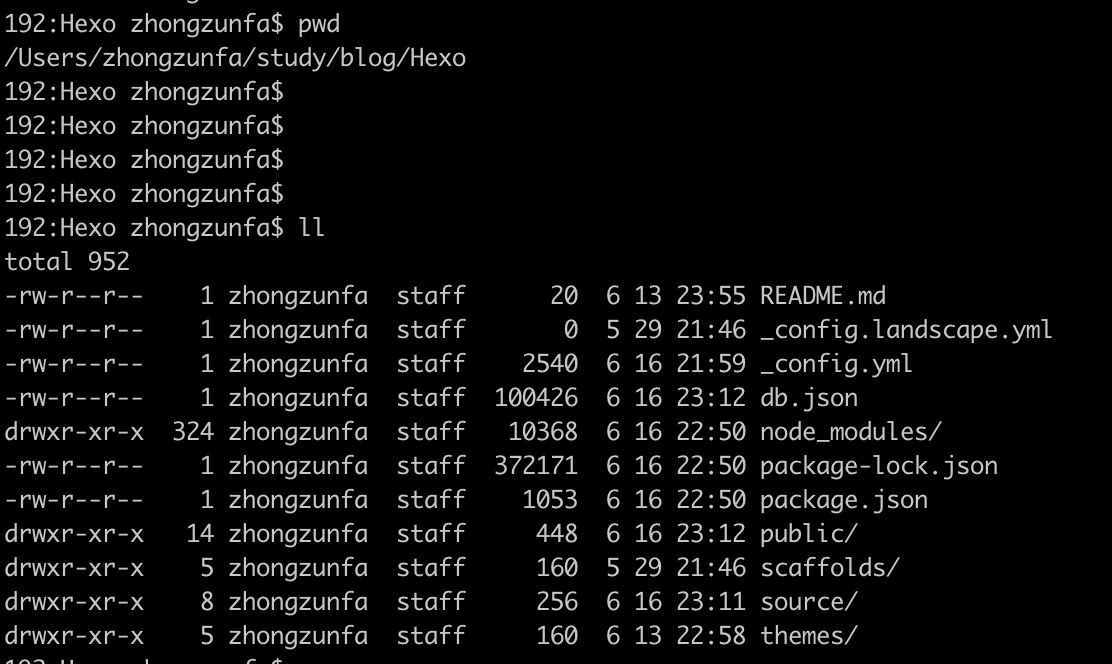Click the README.md filename in listing

822,296
